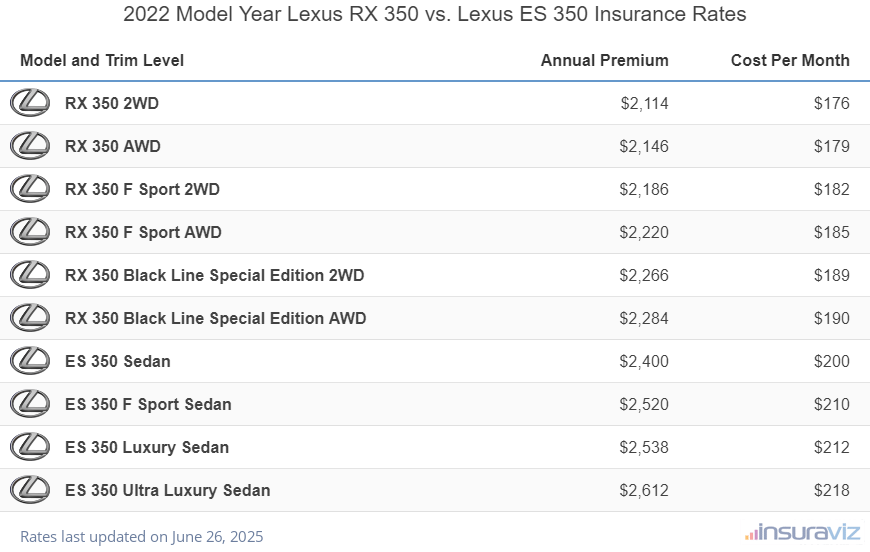
Task: Select RX 350 Black Line Special Edition 2WD
Action: 215,275
